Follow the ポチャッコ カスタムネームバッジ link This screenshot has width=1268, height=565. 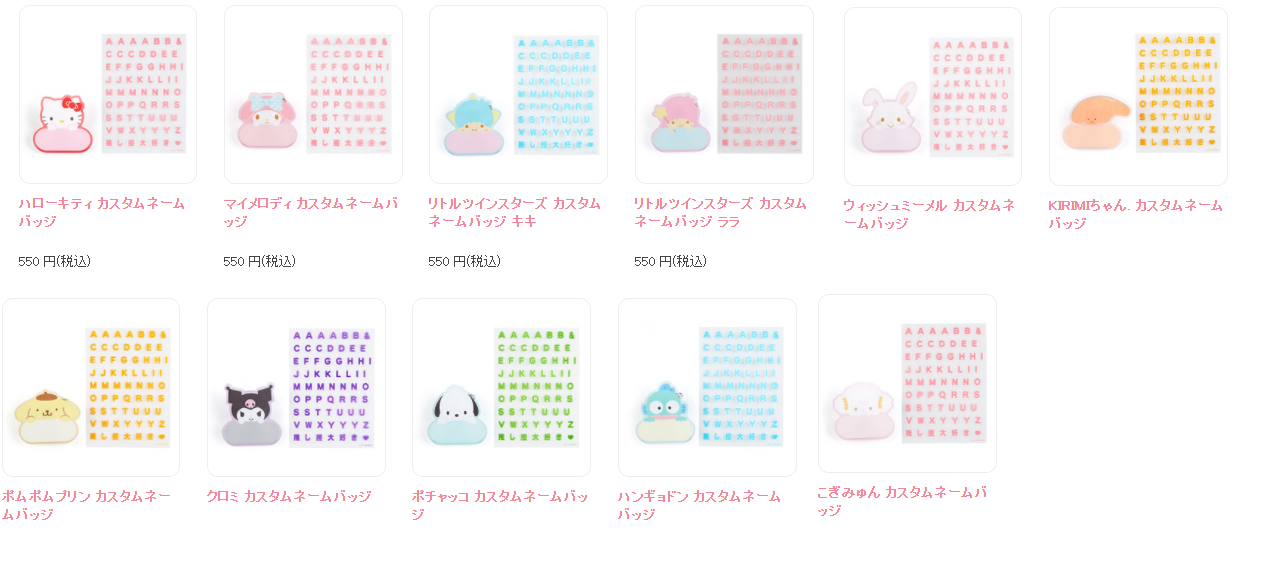point(500,505)
